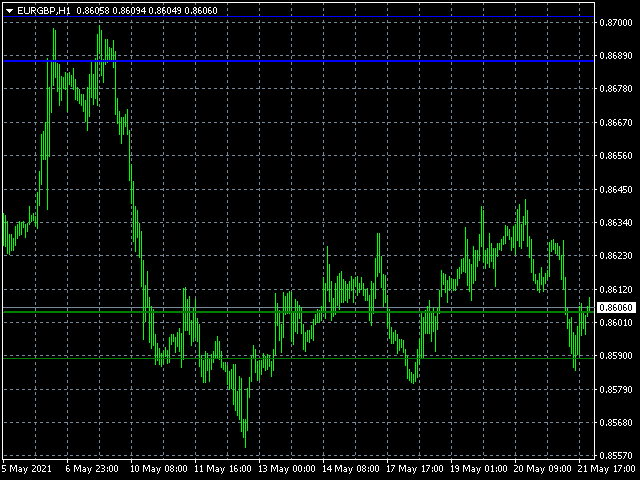The image size is (640, 480).
Task: Click the 0.85900 price scale label
Action: coord(616,356)
